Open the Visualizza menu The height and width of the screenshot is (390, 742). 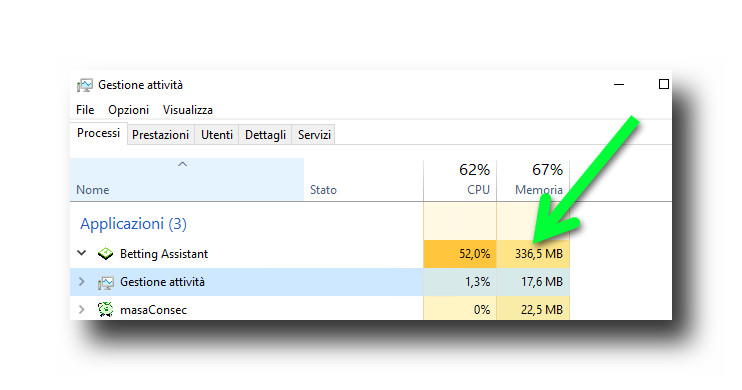188,110
